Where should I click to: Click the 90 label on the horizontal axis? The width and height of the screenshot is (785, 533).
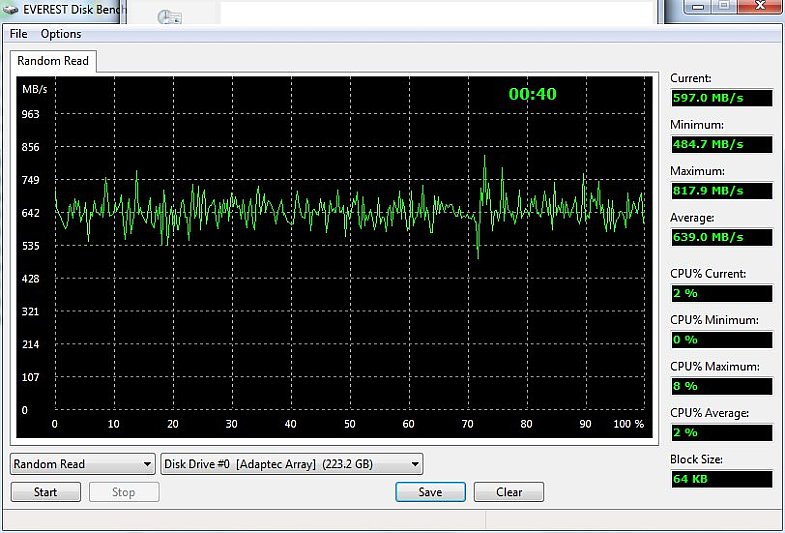click(x=585, y=424)
